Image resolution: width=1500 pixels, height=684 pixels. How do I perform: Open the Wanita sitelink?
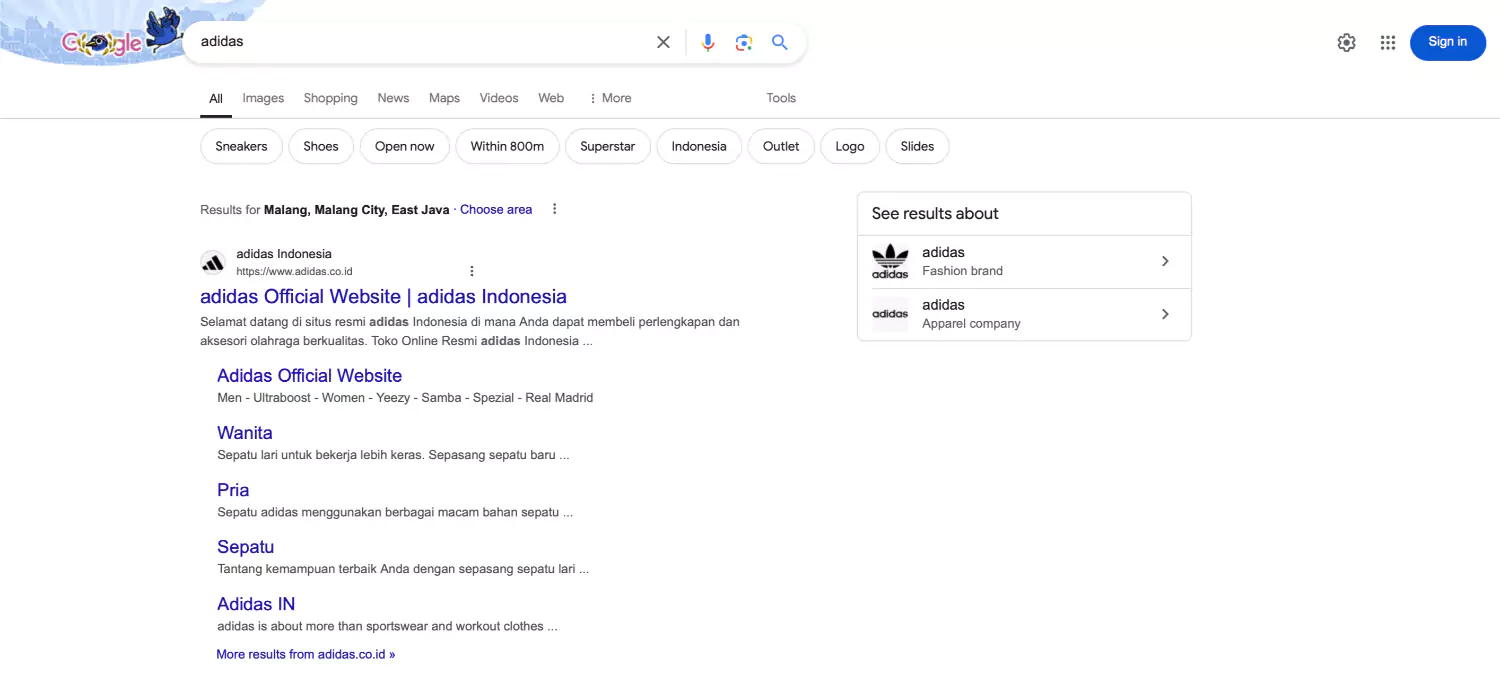click(x=245, y=433)
